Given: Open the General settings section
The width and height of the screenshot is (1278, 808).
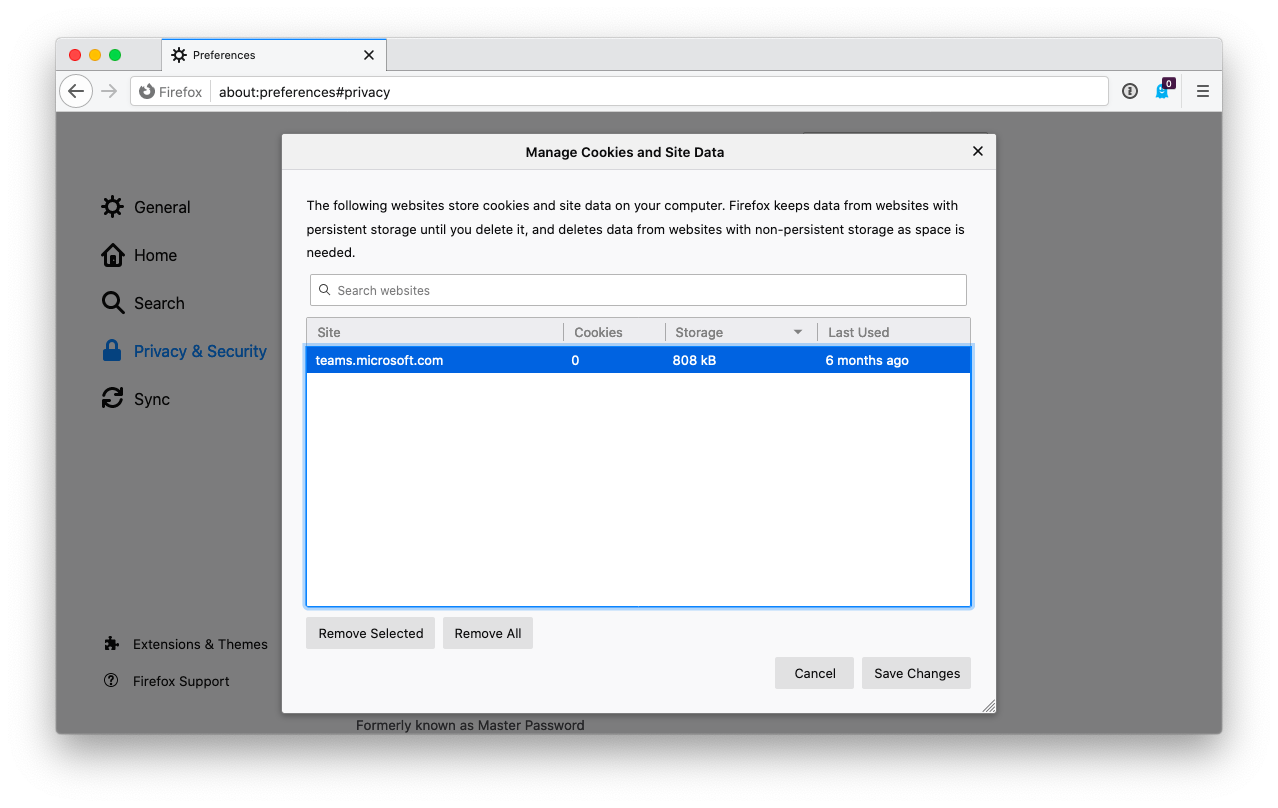Looking at the screenshot, I should [x=161, y=207].
